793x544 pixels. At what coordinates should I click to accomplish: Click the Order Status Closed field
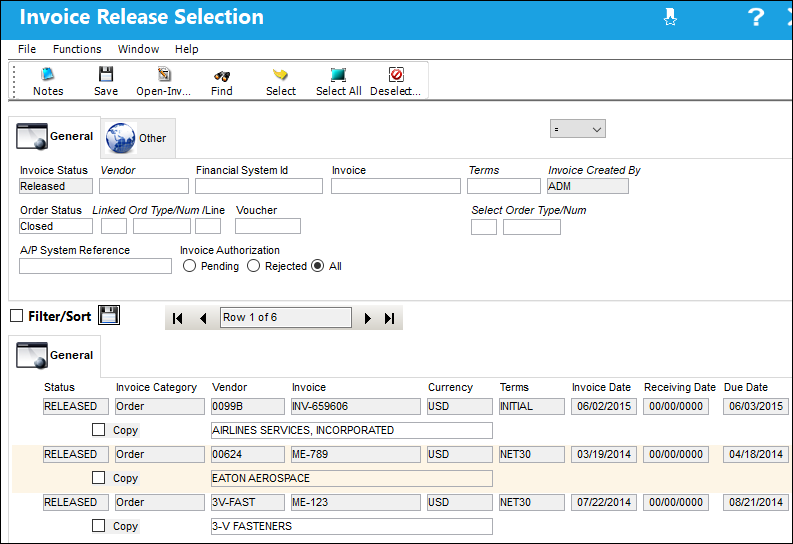coord(56,226)
